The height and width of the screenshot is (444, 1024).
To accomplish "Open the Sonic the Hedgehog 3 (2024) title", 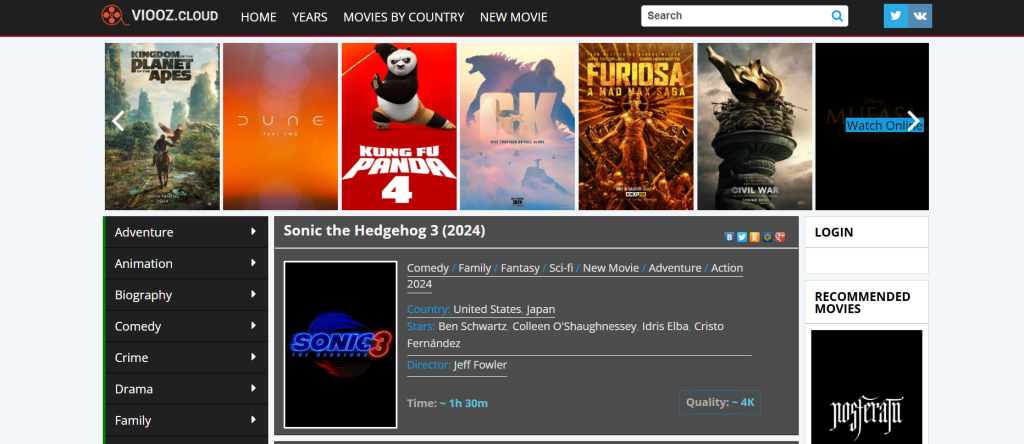I will pyautogui.click(x=384, y=230).
